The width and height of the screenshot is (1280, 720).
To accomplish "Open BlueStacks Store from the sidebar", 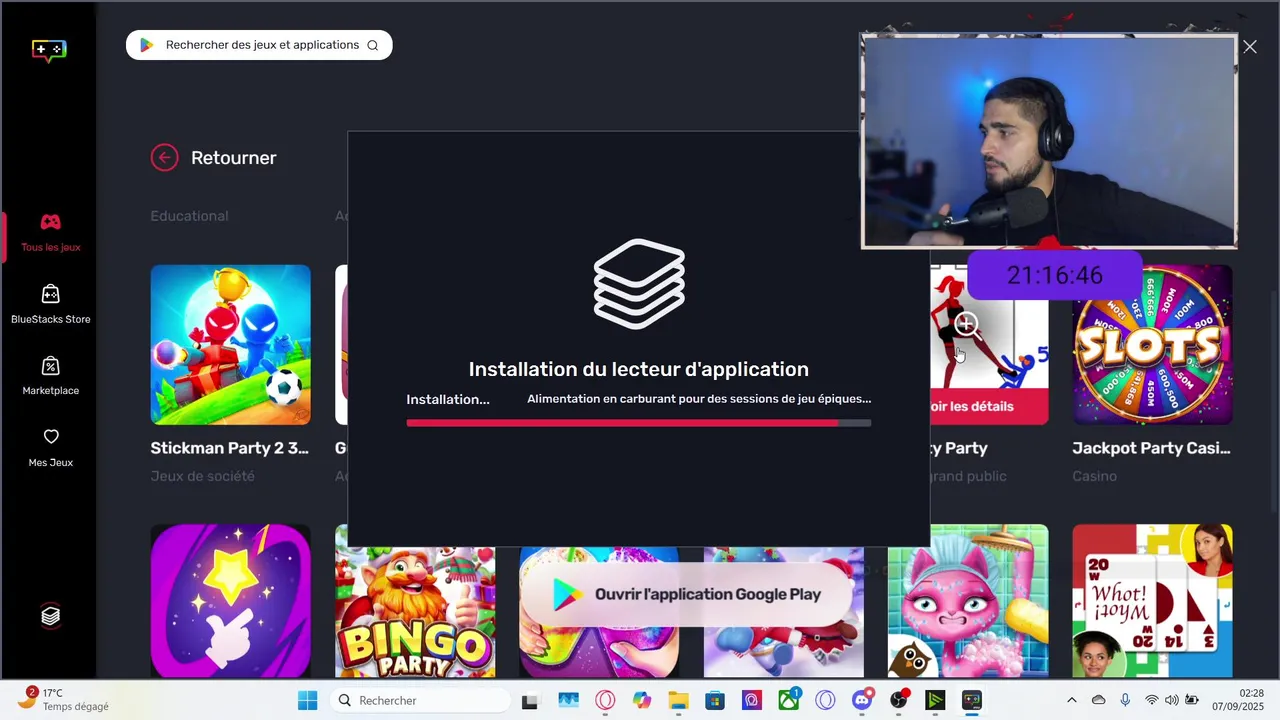I will click(x=50, y=304).
